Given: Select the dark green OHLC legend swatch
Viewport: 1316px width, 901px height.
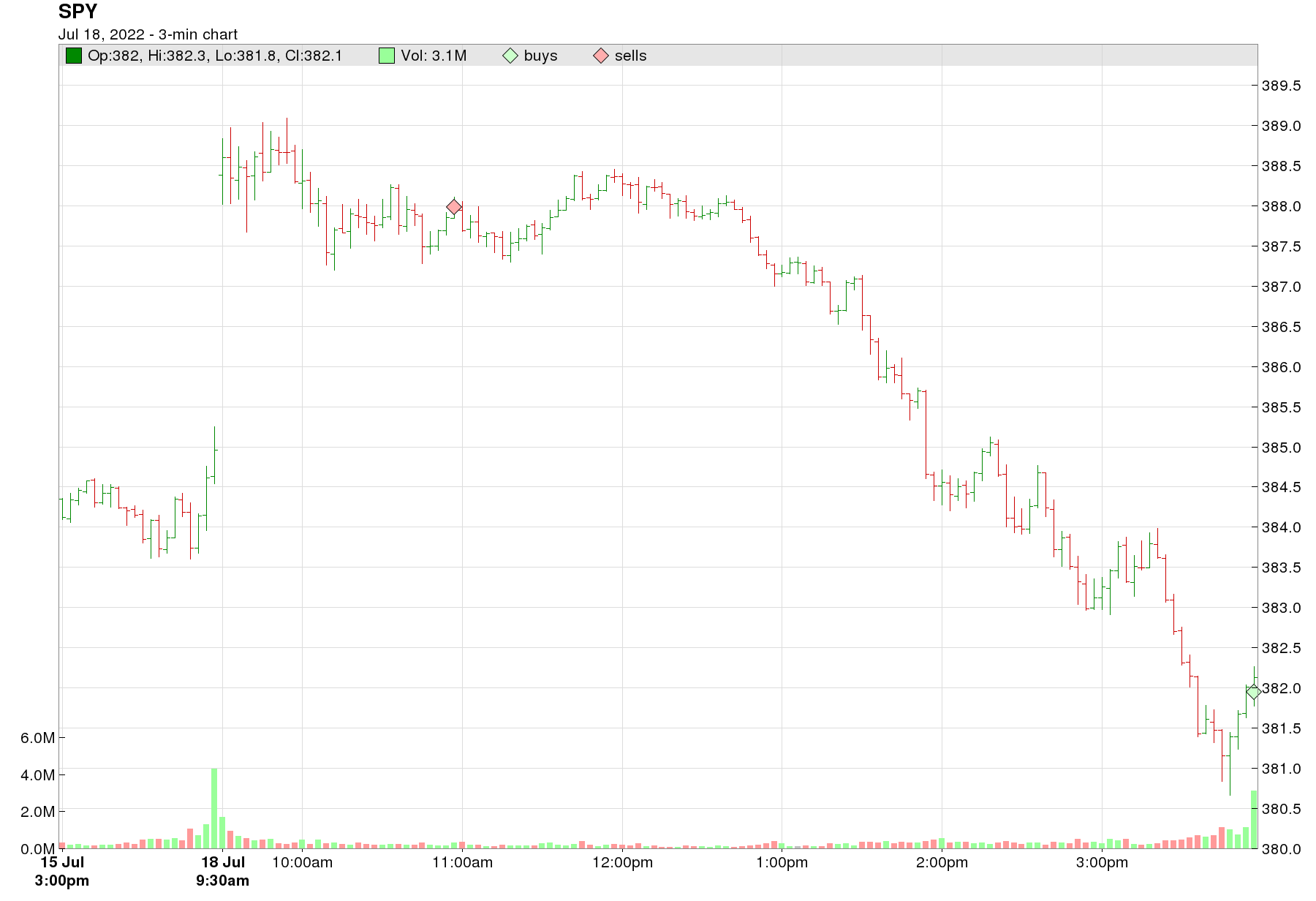Looking at the screenshot, I should 74,56.
